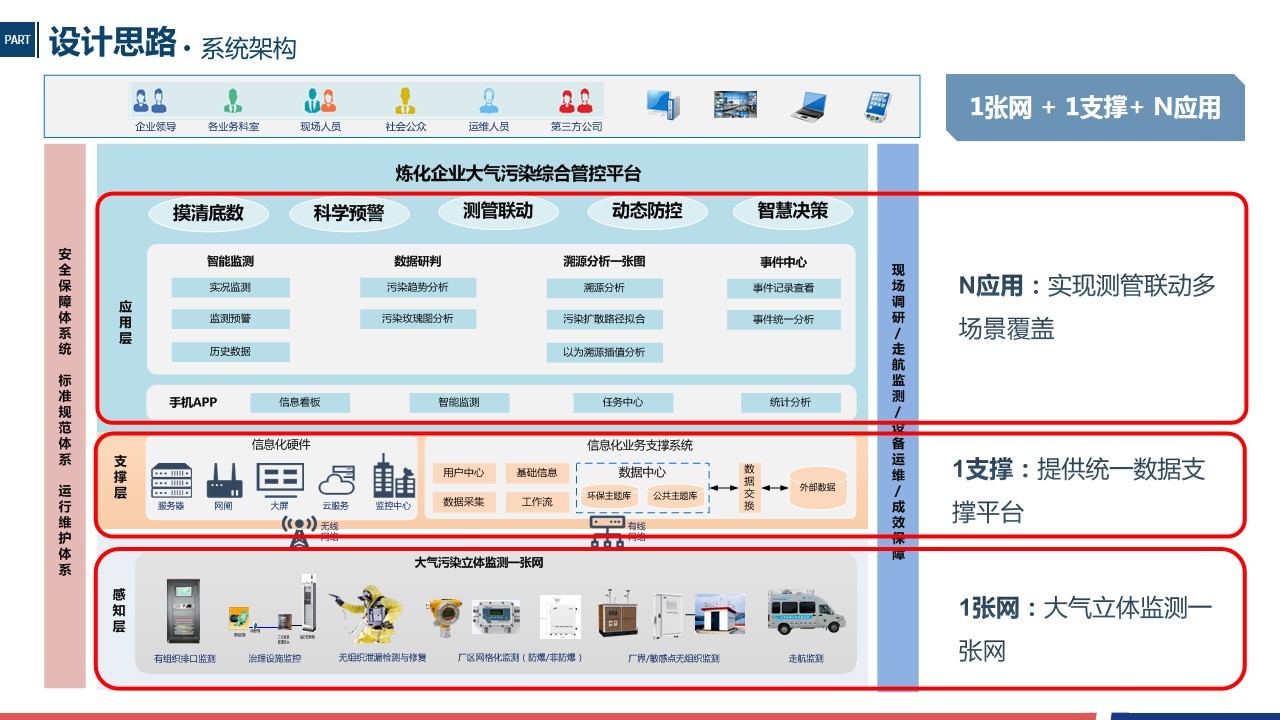Click the wireless network antenna tower icon

point(298,532)
